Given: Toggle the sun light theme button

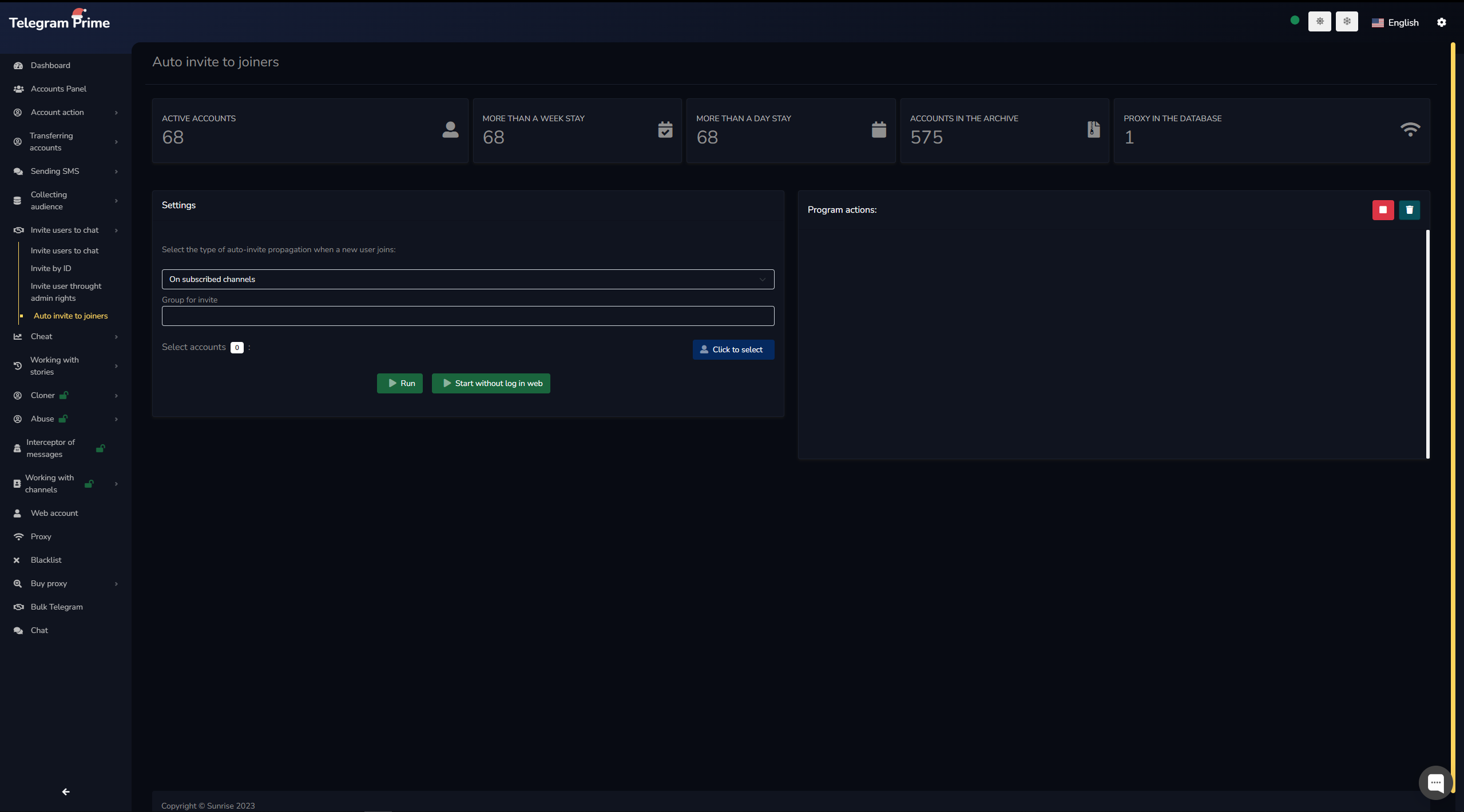Looking at the screenshot, I should click(1319, 22).
